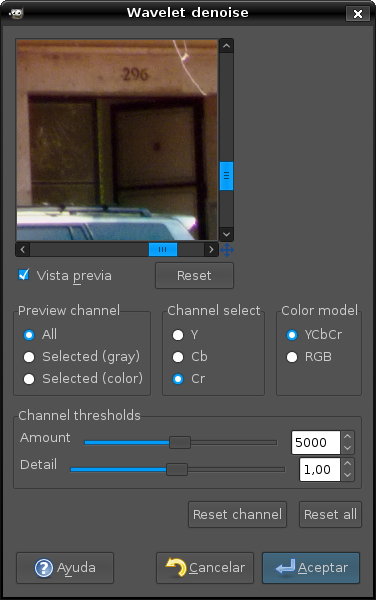This screenshot has width=376, height=600.
Task: Open help with the Ayuda button
Action: [65, 567]
